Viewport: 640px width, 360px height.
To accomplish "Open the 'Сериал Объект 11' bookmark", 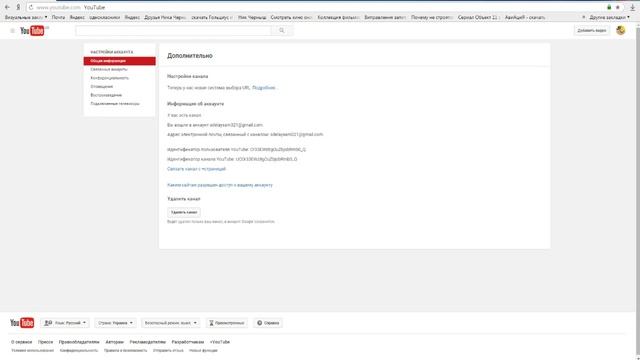I will 478,18.
